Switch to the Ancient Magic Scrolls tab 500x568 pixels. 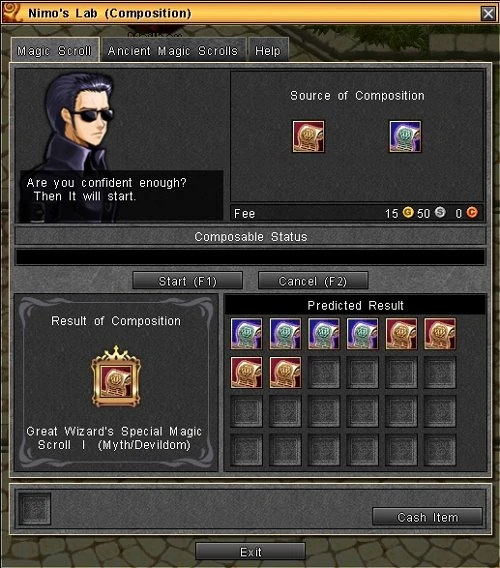click(x=173, y=50)
